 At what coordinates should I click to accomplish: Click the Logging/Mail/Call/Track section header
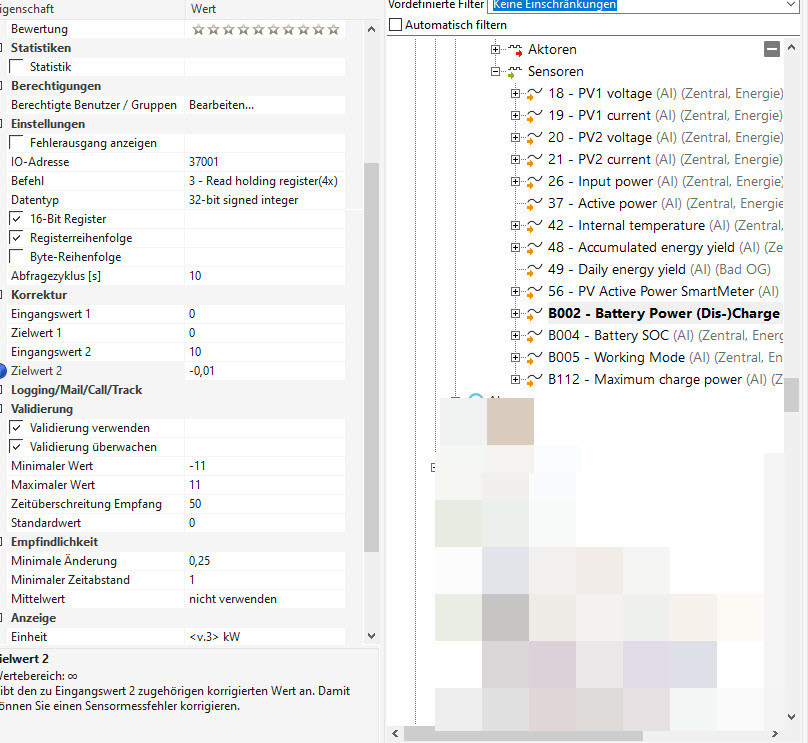[76, 390]
